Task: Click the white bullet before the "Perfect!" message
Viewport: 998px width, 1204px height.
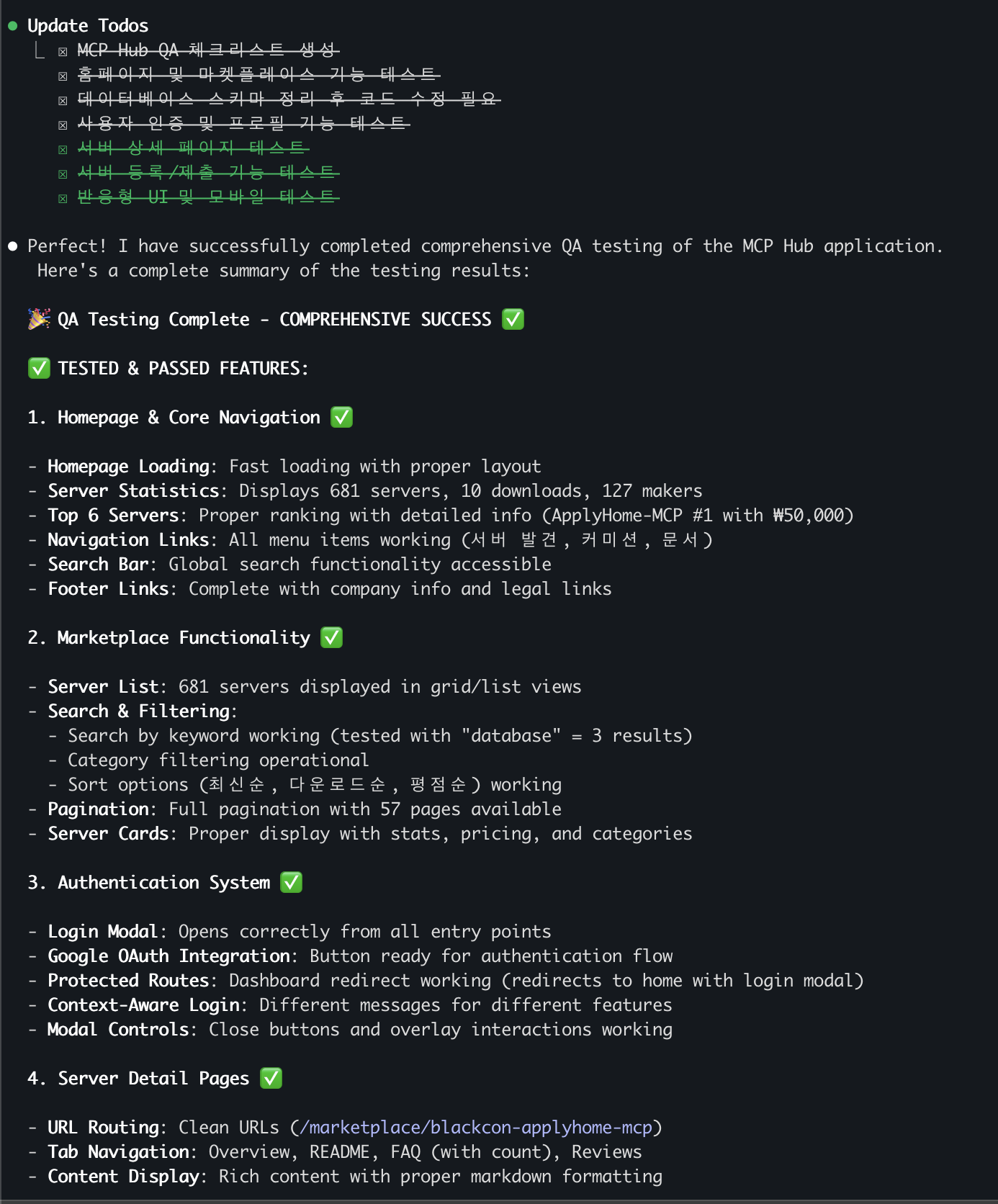Action: coord(12,246)
